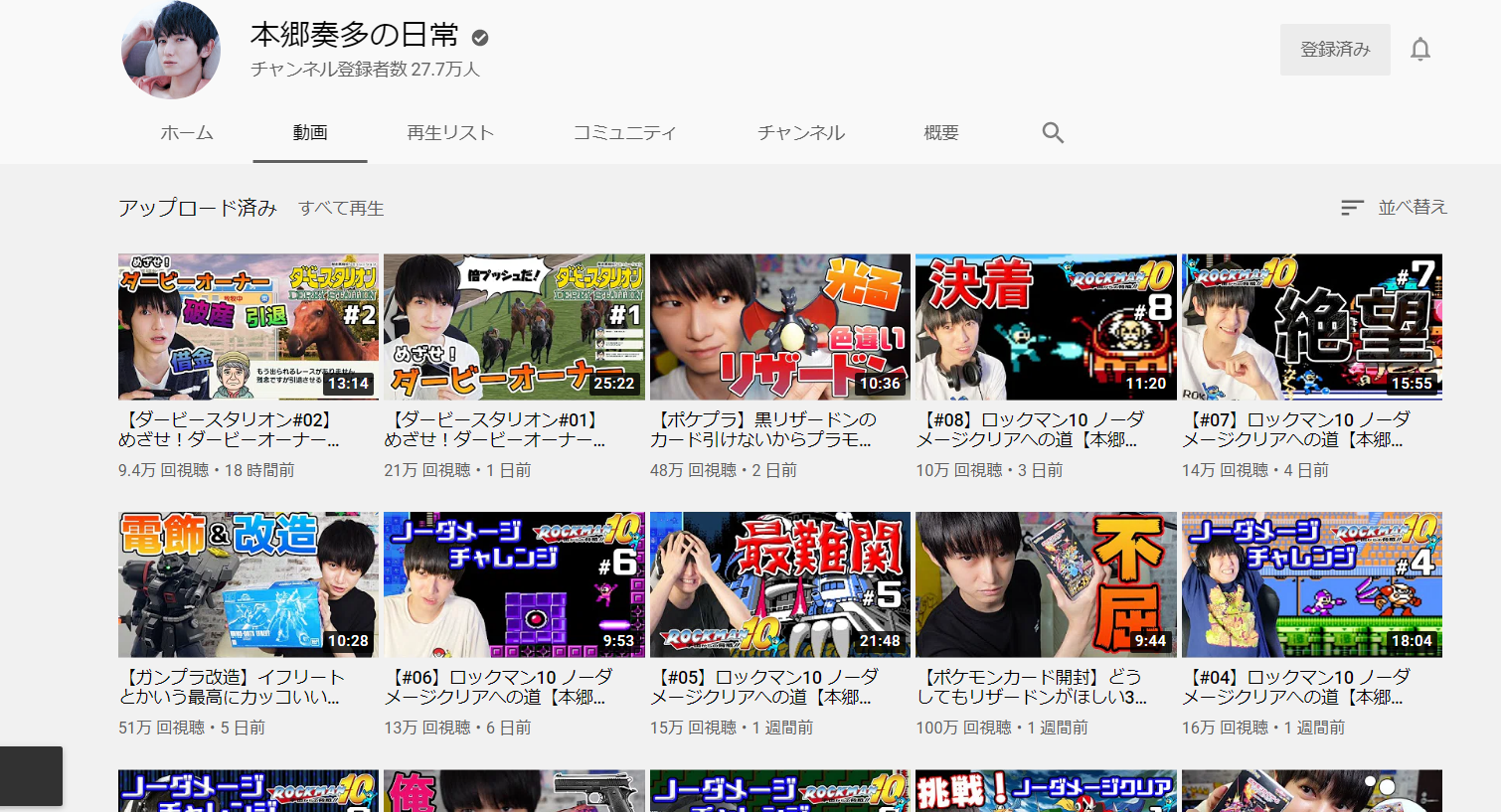Open the ホーム tab
This screenshot has width=1501, height=812.
(187, 133)
